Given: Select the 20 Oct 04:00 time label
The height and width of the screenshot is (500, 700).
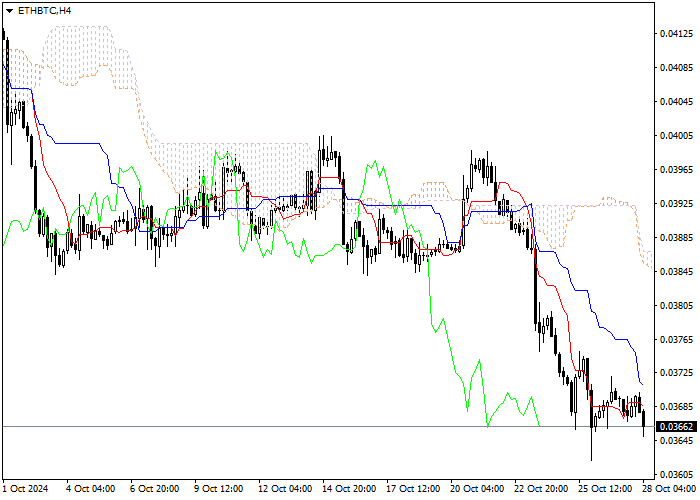Looking at the screenshot, I should [x=477, y=489].
